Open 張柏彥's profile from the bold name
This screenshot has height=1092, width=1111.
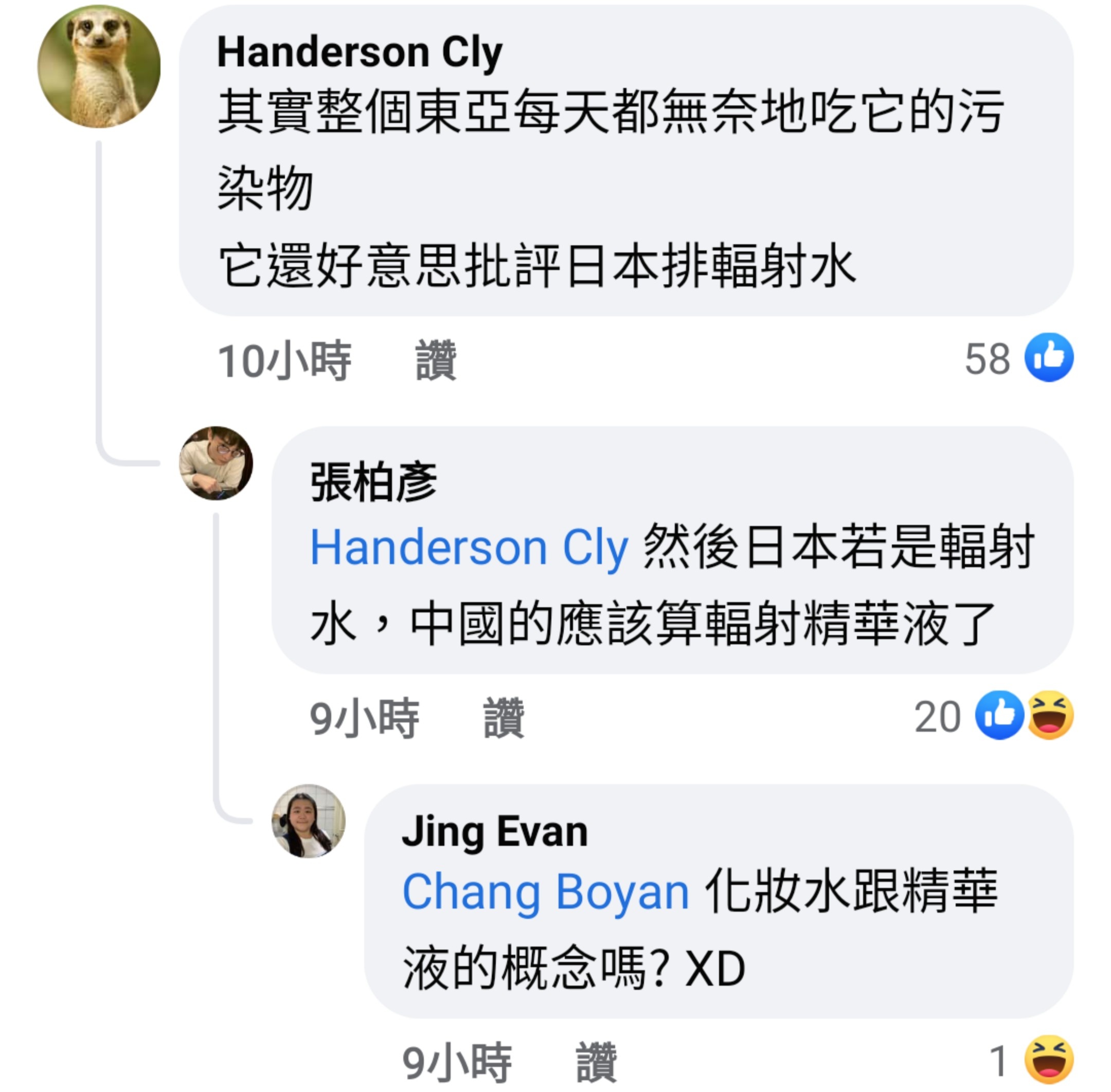[373, 482]
